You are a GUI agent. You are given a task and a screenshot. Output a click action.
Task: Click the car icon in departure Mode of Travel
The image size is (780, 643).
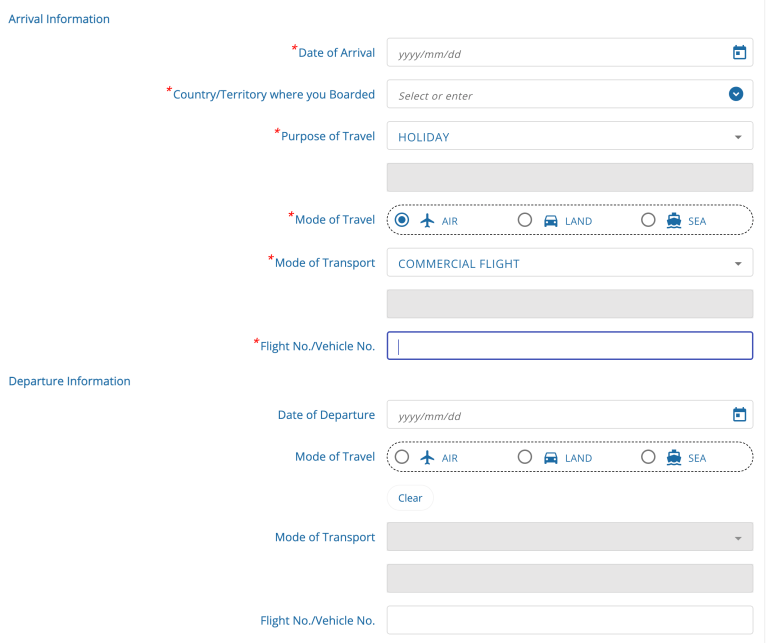[x=551, y=457]
